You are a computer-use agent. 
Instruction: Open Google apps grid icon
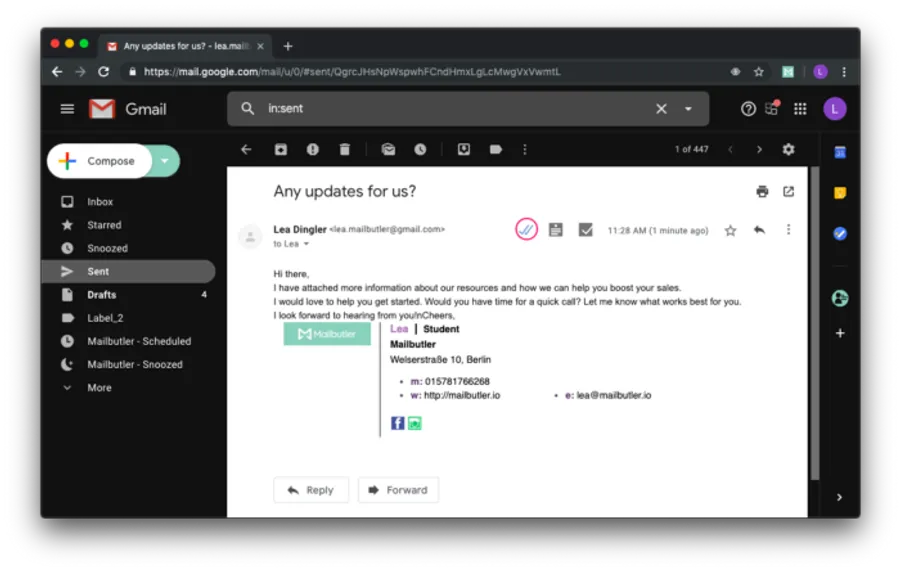point(800,109)
